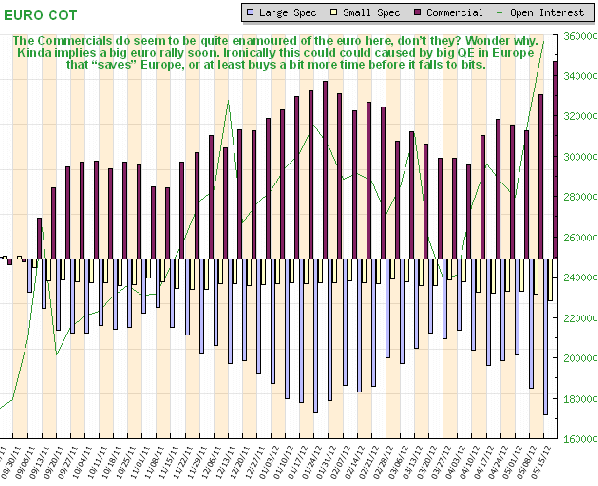Select the Open Interest legend label
This screenshot has width=598, height=486.
click(x=547, y=13)
